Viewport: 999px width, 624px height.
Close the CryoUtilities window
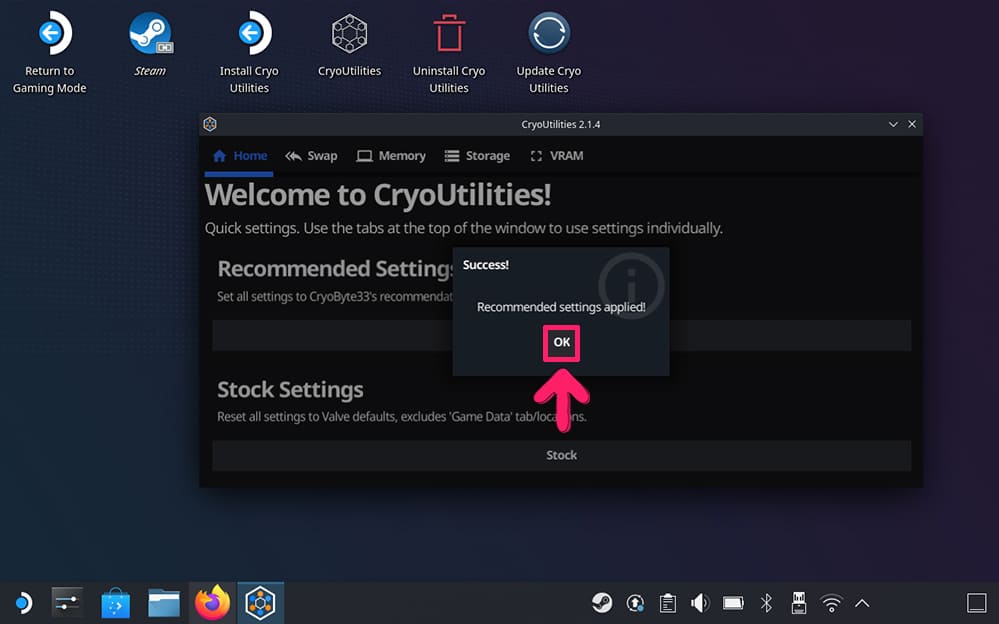[912, 124]
